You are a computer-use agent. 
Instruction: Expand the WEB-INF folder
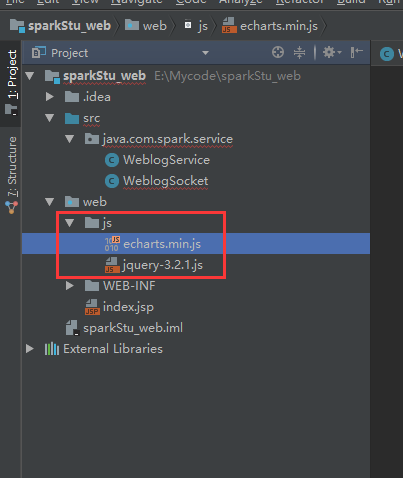click(70, 286)
